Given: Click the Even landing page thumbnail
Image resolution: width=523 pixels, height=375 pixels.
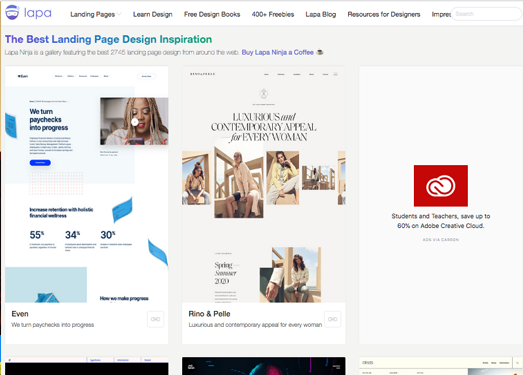Looking at the screenshot, I should point(87,184).
